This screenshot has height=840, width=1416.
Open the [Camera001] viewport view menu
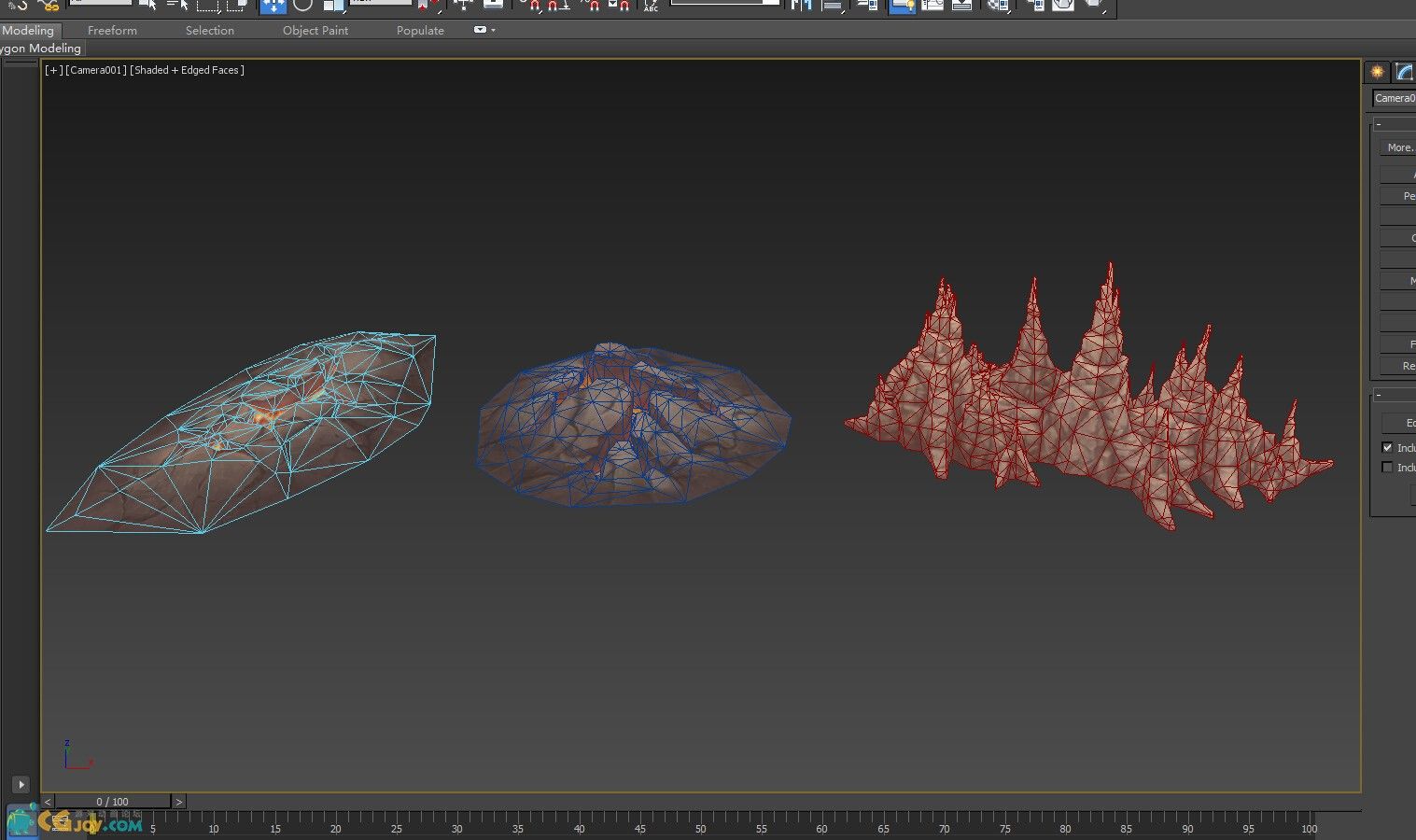click(96, 70)
